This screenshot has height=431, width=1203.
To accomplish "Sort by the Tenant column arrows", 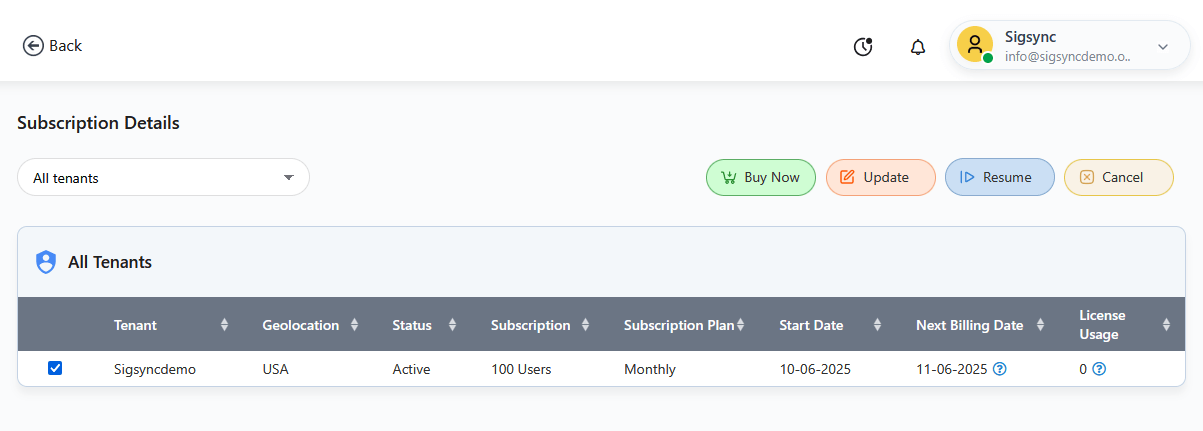I will pos(224,325).
